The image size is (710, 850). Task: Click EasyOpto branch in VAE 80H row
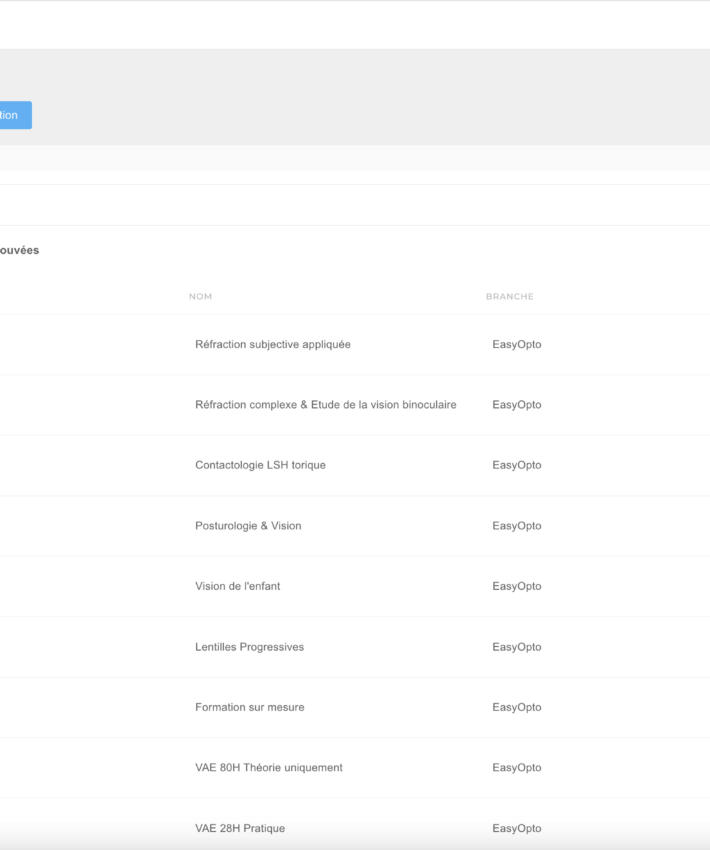click(x=517, y=768)
